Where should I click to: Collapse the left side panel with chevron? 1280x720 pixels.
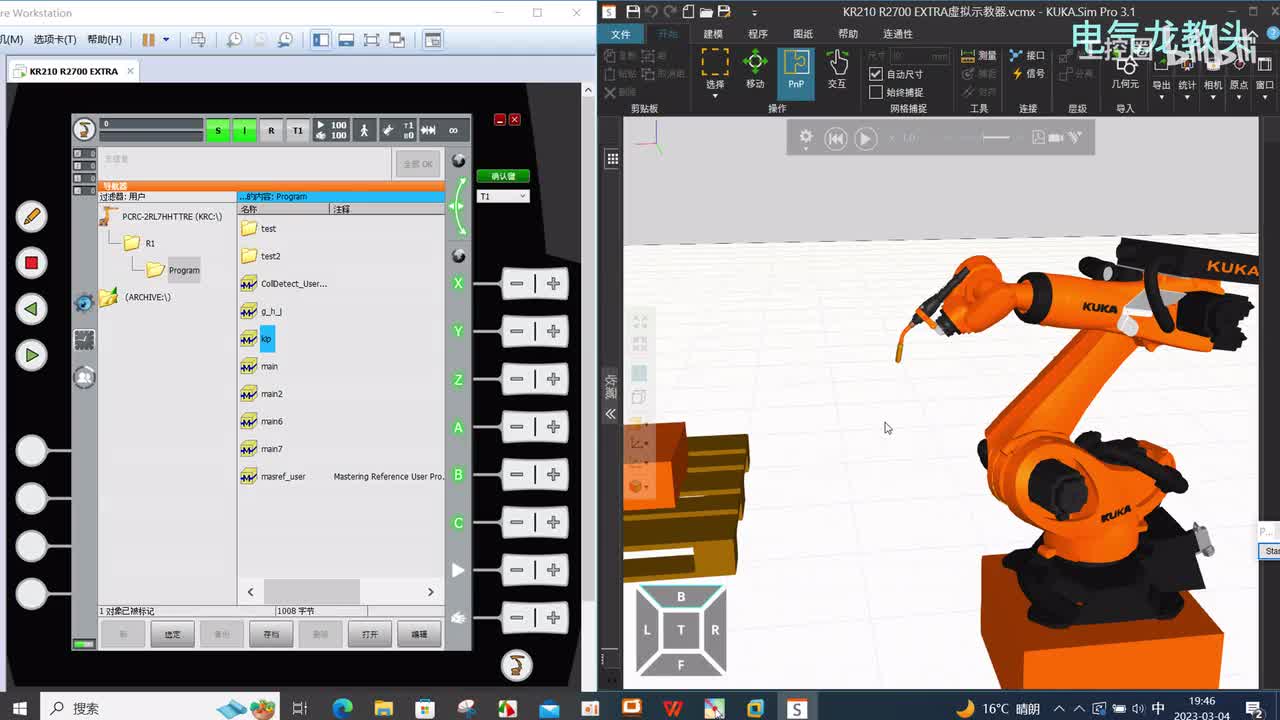coord(610,413)
